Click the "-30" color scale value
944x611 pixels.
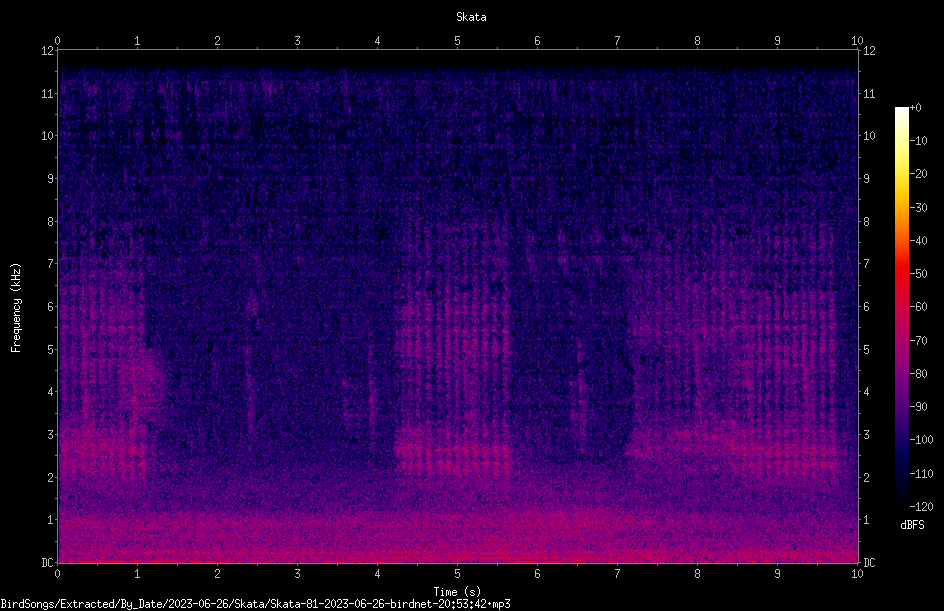click(x=919, y=208)
